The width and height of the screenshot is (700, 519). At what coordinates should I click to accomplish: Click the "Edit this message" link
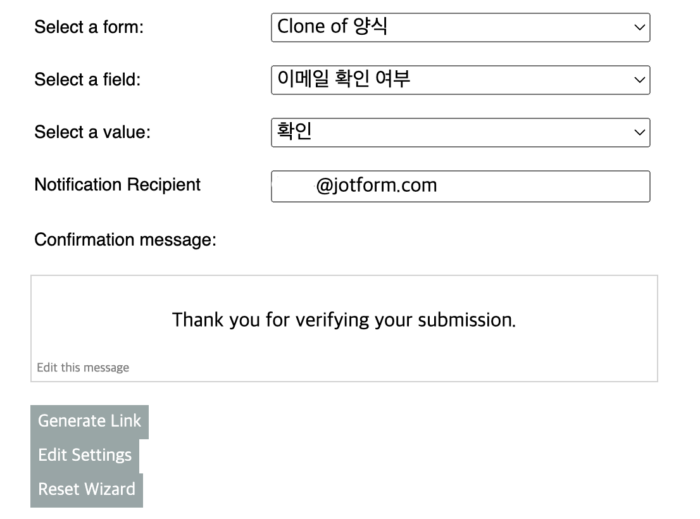coord(83,367)
